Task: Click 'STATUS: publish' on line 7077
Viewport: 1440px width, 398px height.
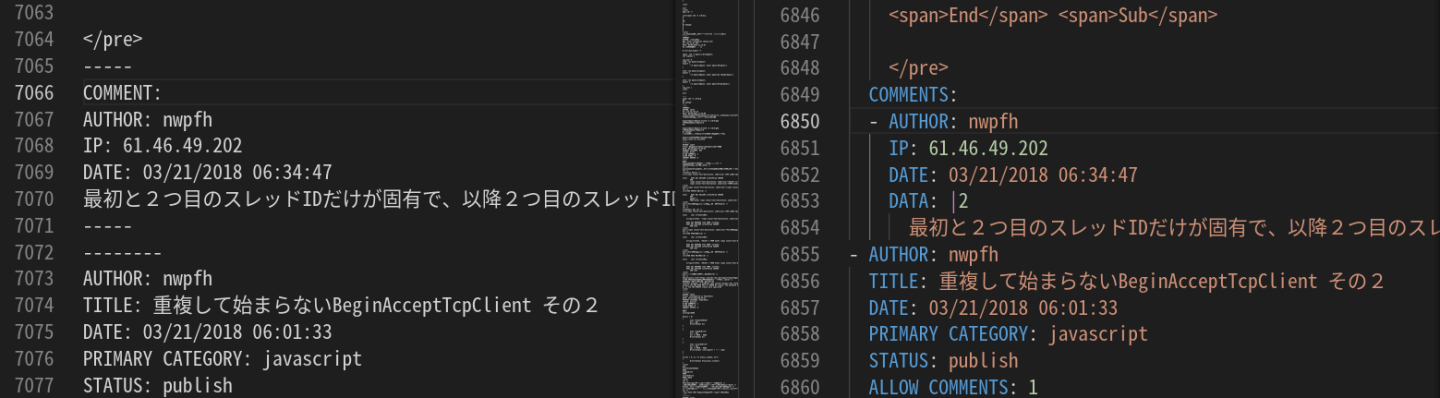Action: 157,385
